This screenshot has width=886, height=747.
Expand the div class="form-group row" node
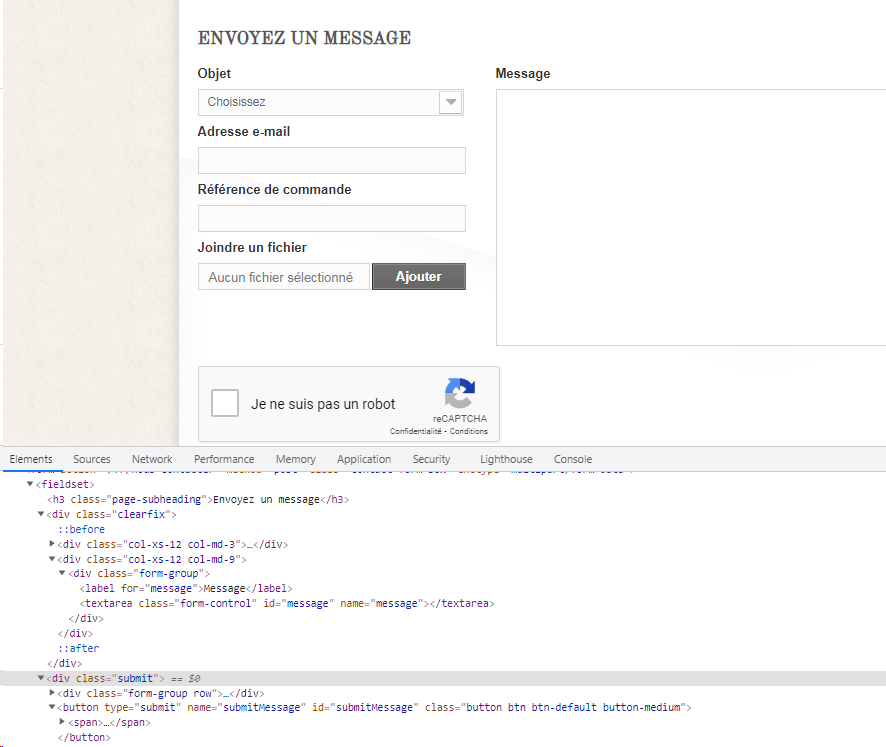pyautogui.click(x=52, y=692)
